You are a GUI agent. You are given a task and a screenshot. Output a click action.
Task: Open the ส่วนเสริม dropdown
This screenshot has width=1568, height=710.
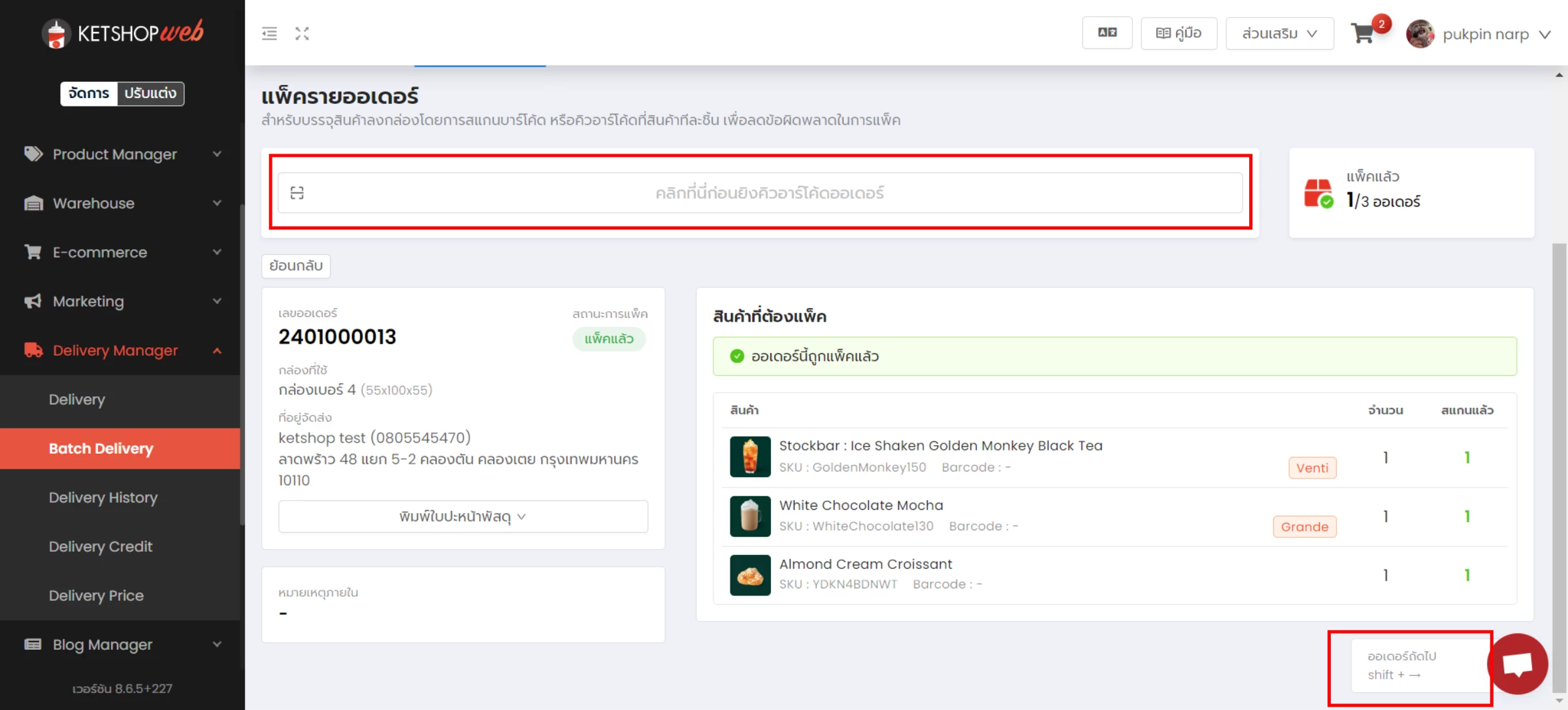coord(1279,33)
